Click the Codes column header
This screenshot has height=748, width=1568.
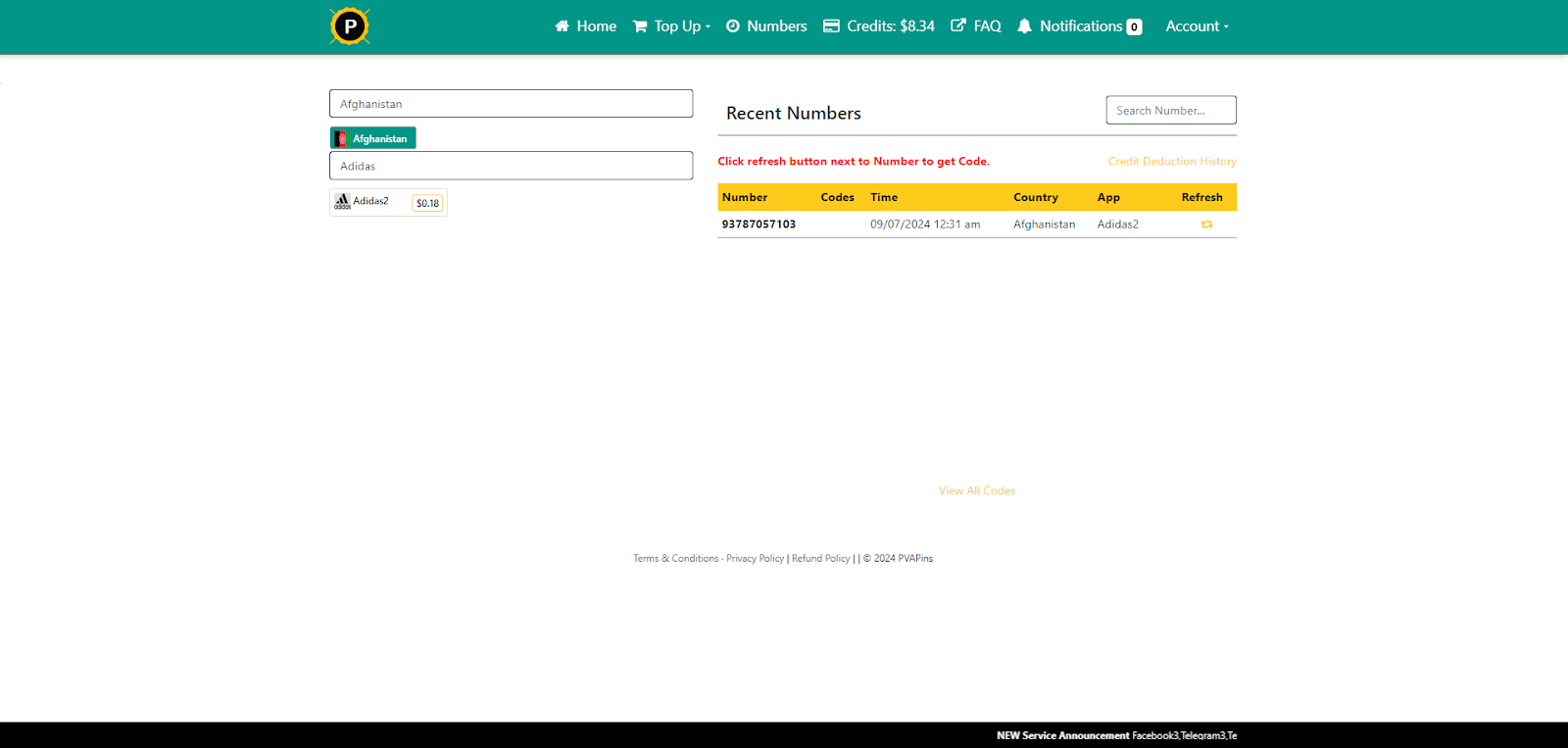[x=837, y=197]
